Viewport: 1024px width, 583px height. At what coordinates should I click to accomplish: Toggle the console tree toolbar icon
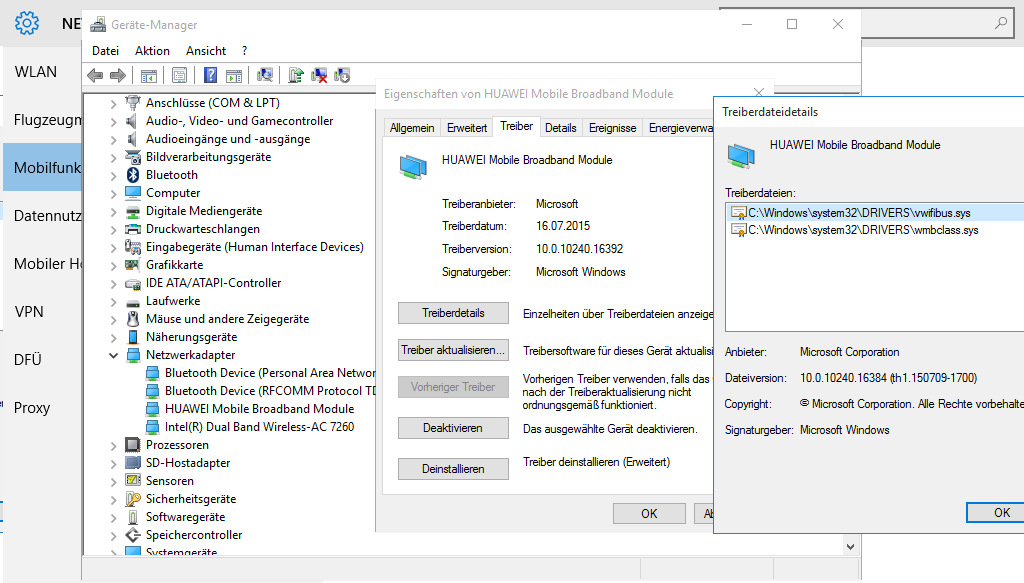[x=149, y=76]
